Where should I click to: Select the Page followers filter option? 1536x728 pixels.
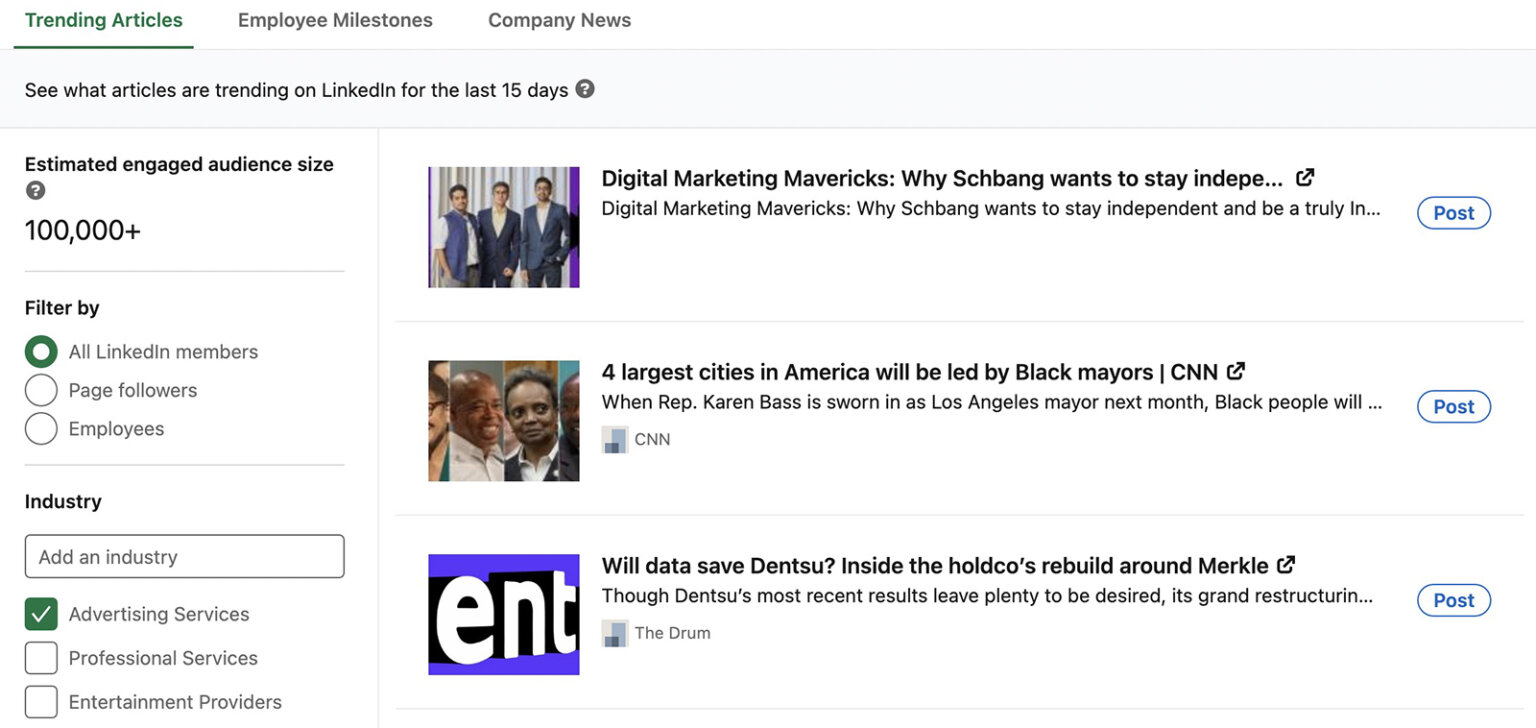coord(41,390)
